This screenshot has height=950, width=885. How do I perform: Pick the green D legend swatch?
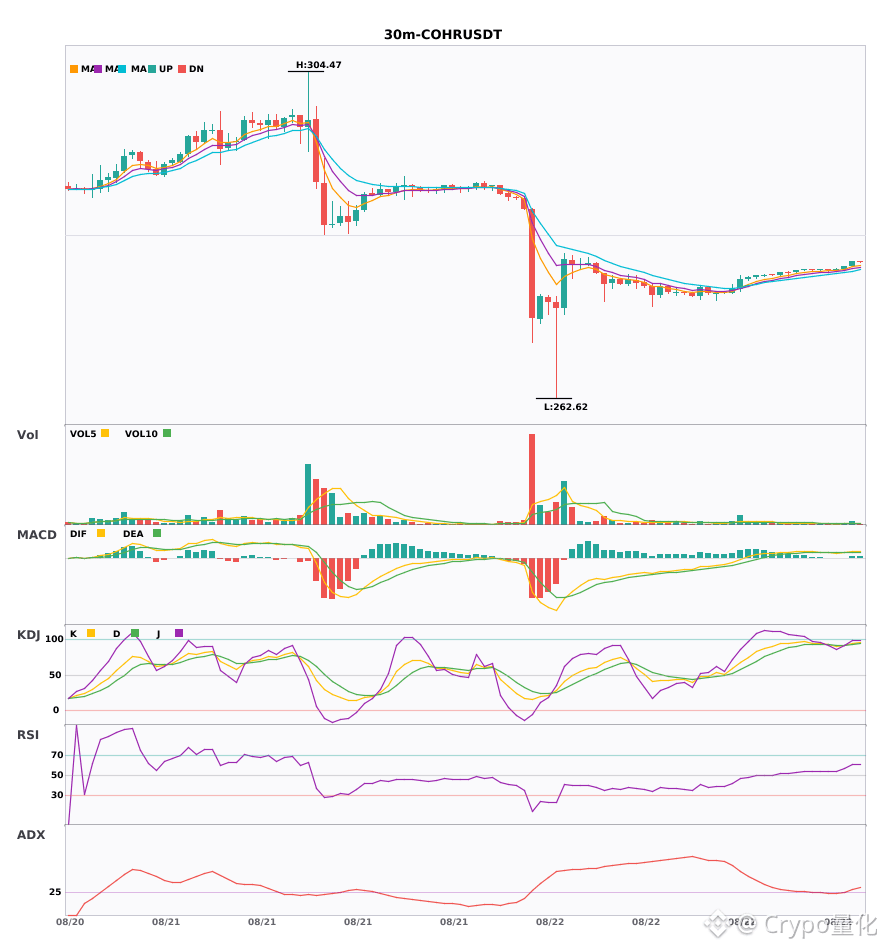click(135, 633)
